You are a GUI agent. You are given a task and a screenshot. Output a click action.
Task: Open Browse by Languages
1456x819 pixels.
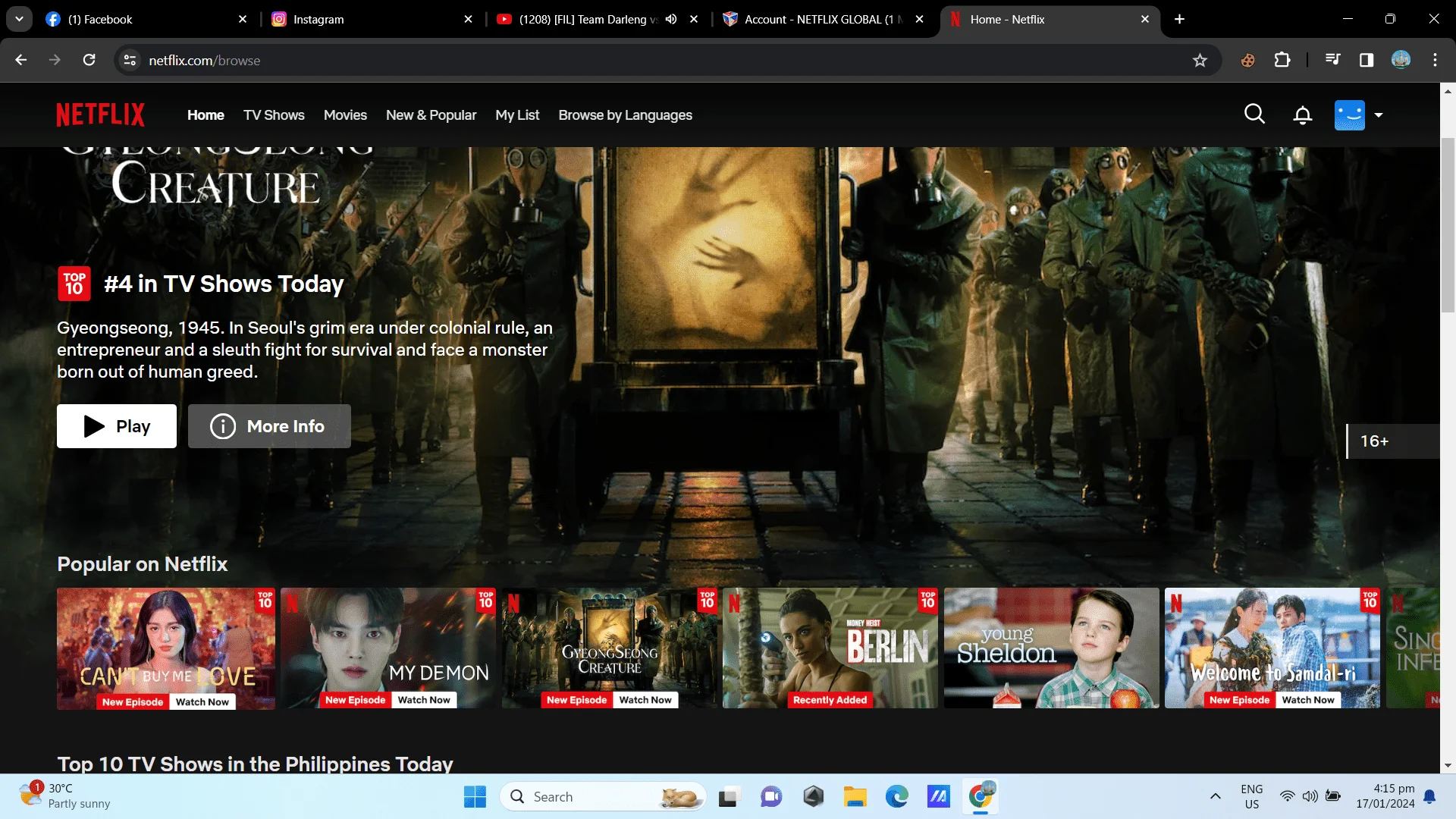pos(625,115)
